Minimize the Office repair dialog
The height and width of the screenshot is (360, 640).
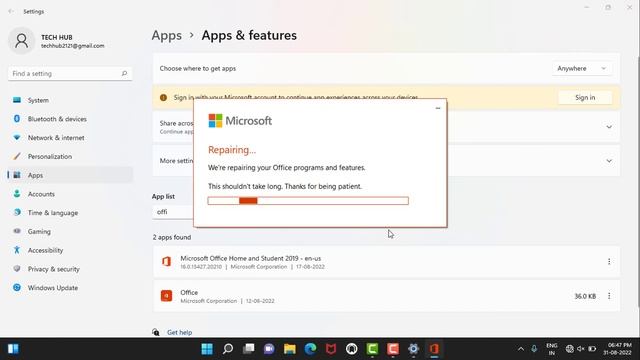coord(438,108)
